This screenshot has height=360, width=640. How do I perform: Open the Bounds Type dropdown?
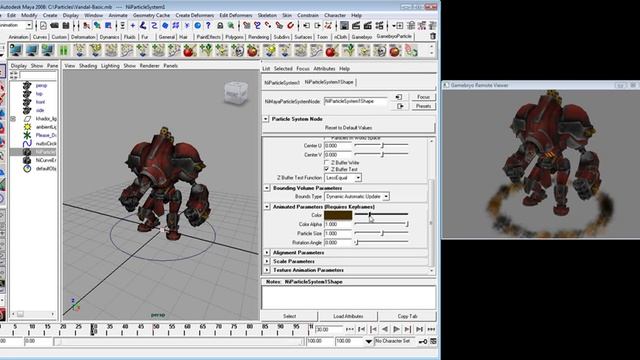386,196
